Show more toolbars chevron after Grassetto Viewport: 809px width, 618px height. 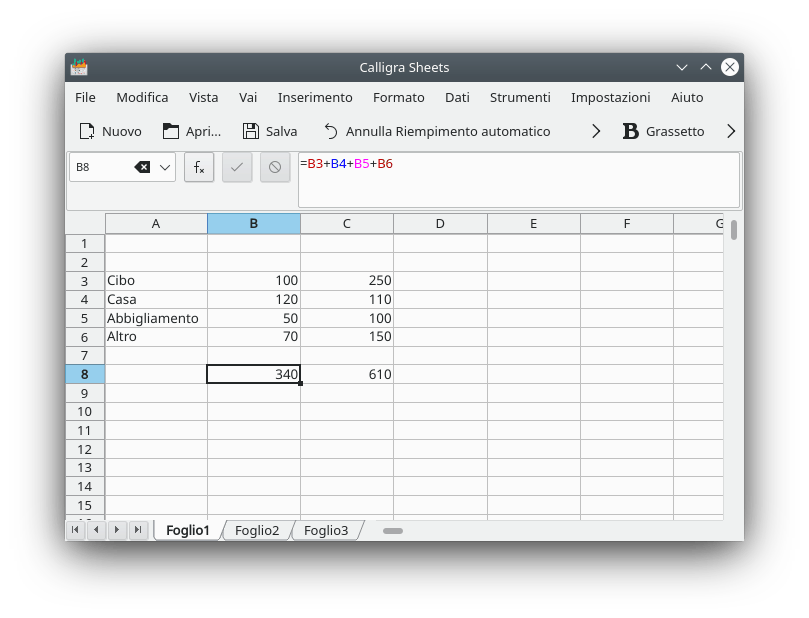[730, 131]
